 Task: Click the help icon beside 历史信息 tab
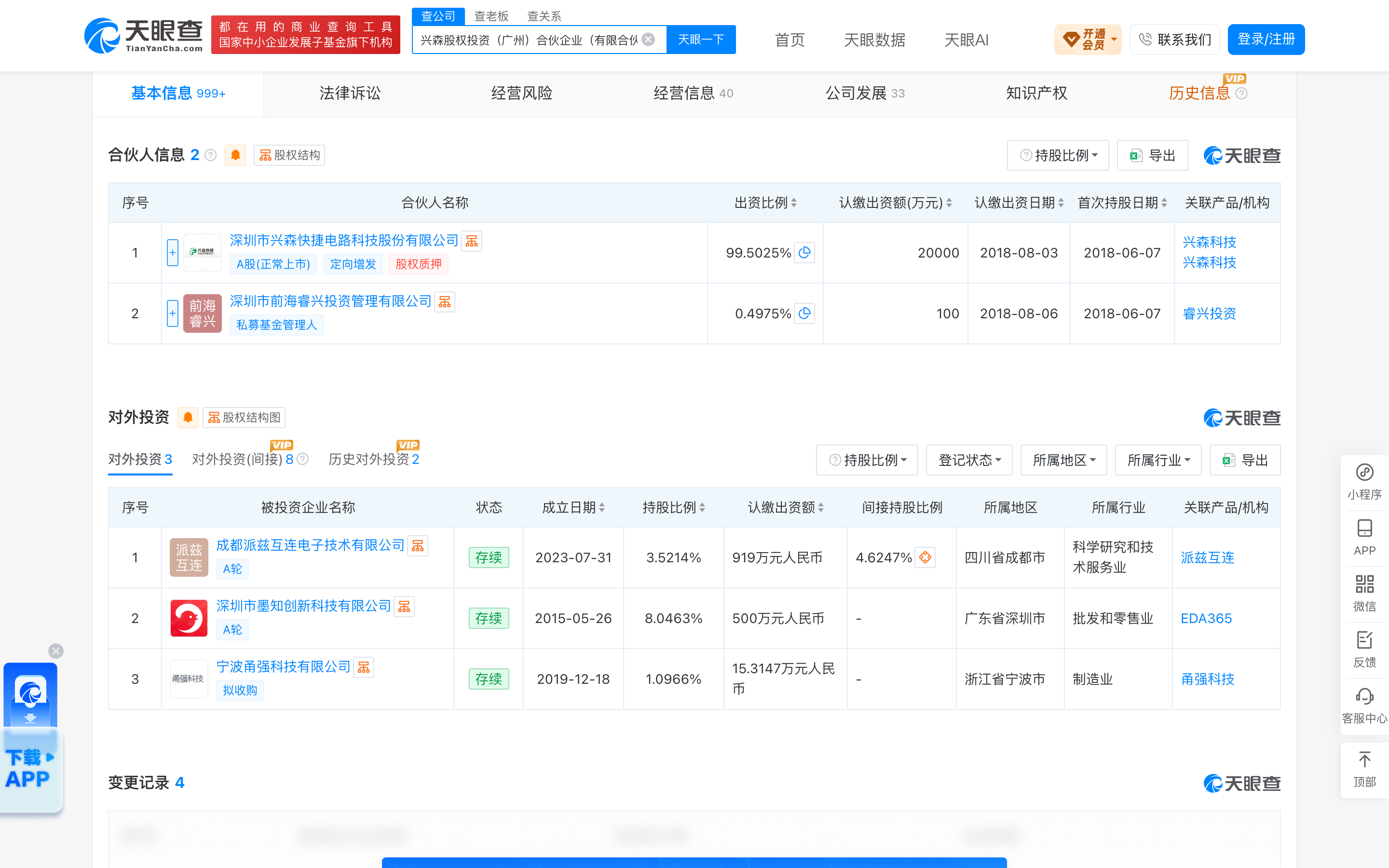pyautogui.click(x=1241, y=93)
